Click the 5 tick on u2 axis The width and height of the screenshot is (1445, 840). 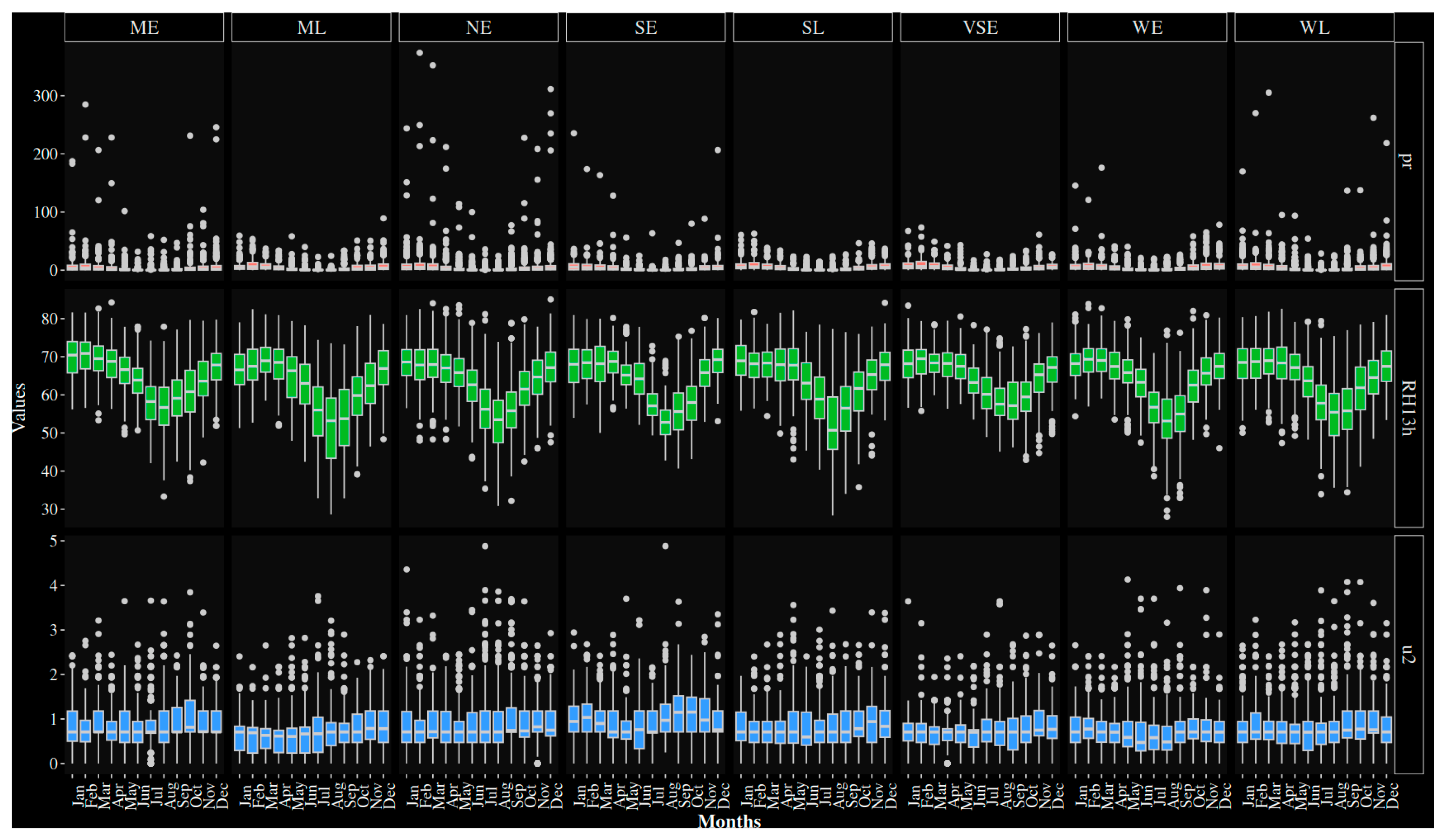(53, 541)
